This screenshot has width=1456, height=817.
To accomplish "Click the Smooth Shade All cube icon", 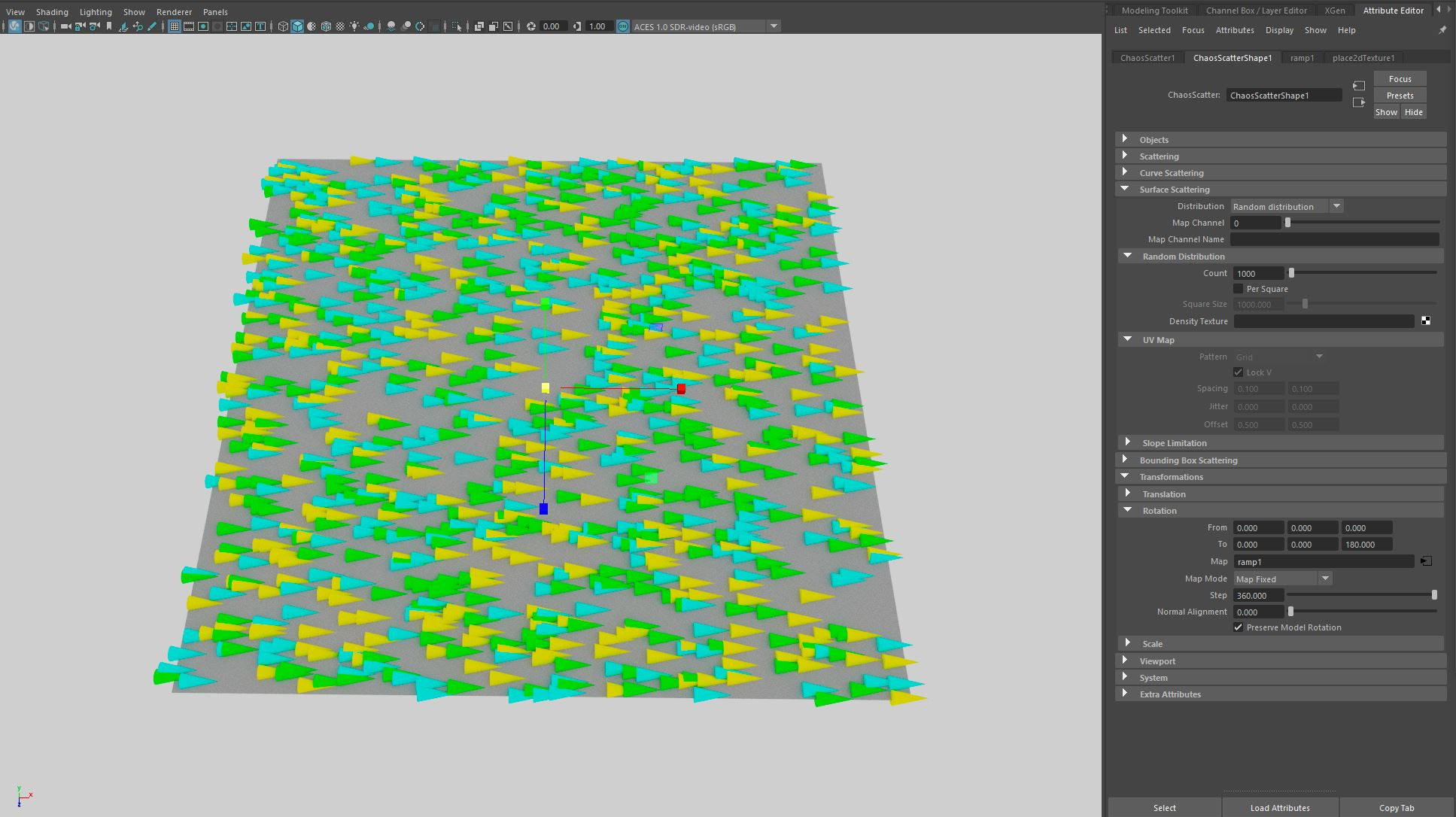I will pos(297,26).
